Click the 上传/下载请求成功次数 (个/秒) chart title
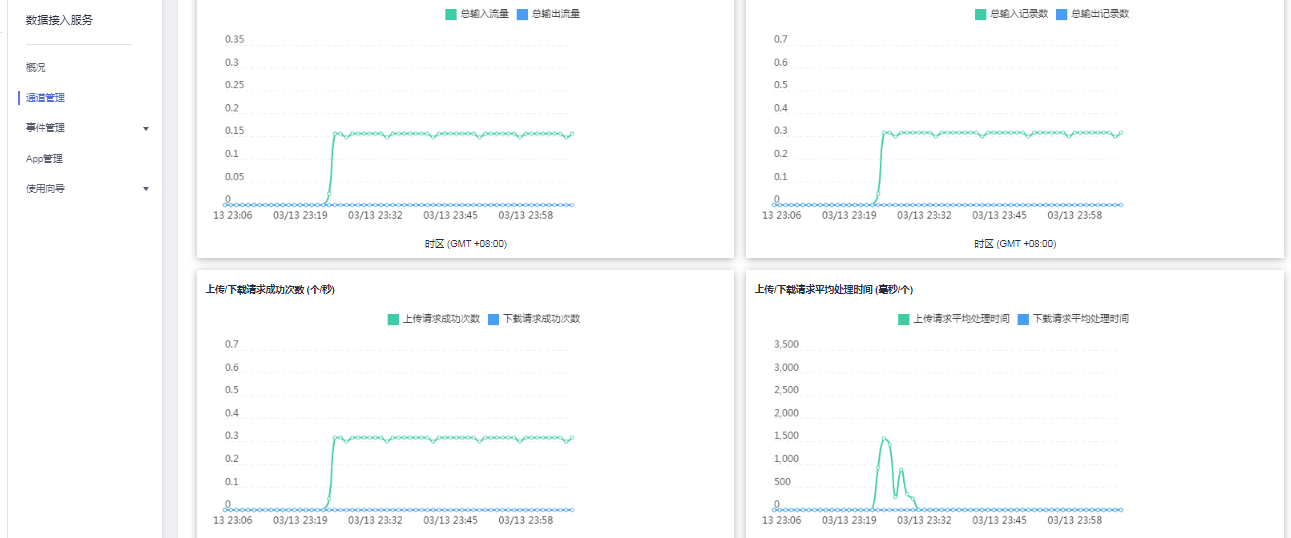 click(270, 289)
